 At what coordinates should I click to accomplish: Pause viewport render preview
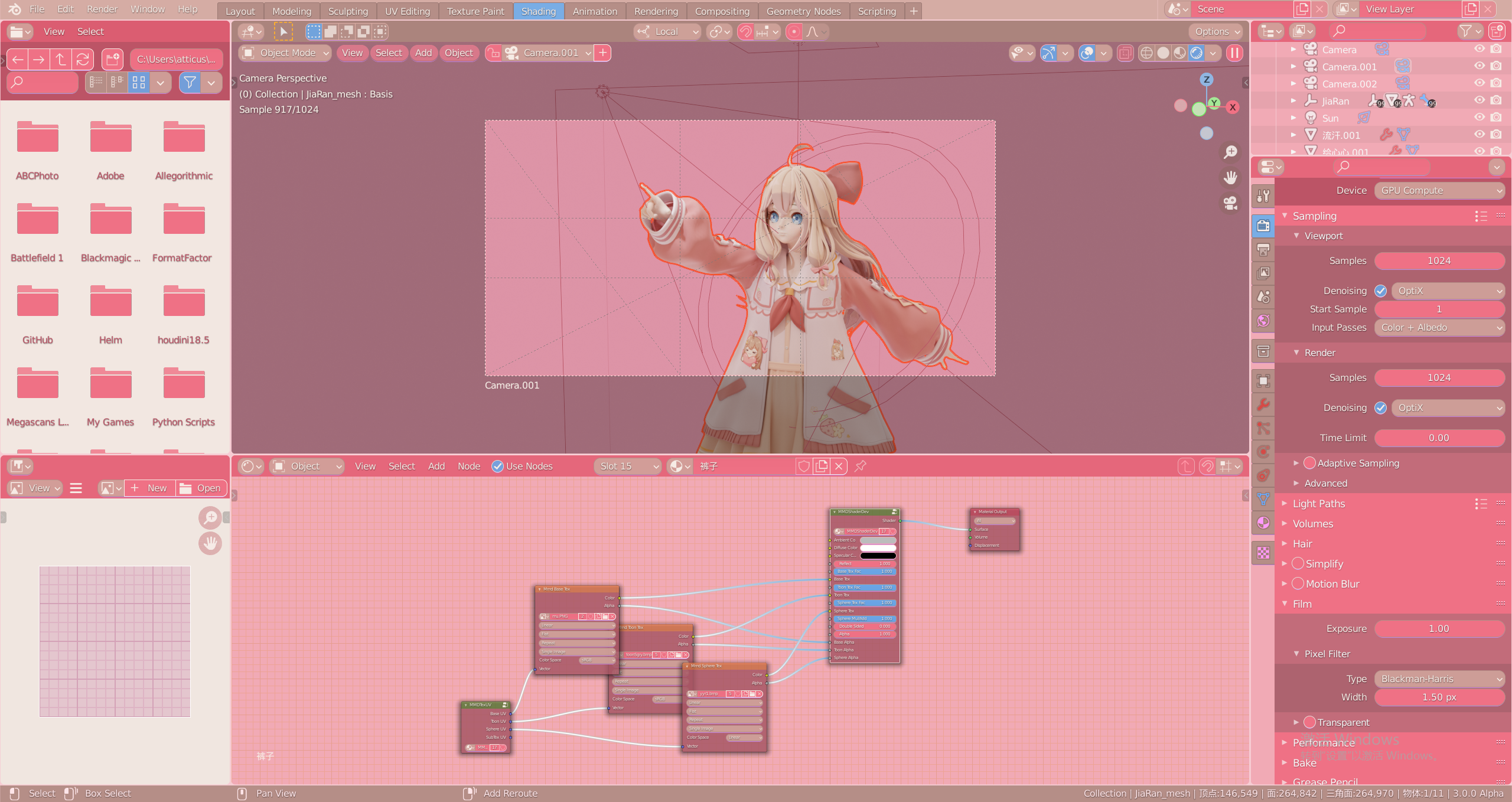coord(1234,53)
